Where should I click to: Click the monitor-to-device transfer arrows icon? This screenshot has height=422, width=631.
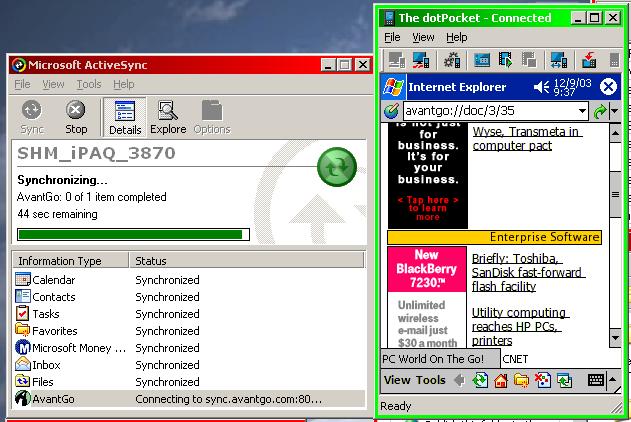[x=559, y=60]
